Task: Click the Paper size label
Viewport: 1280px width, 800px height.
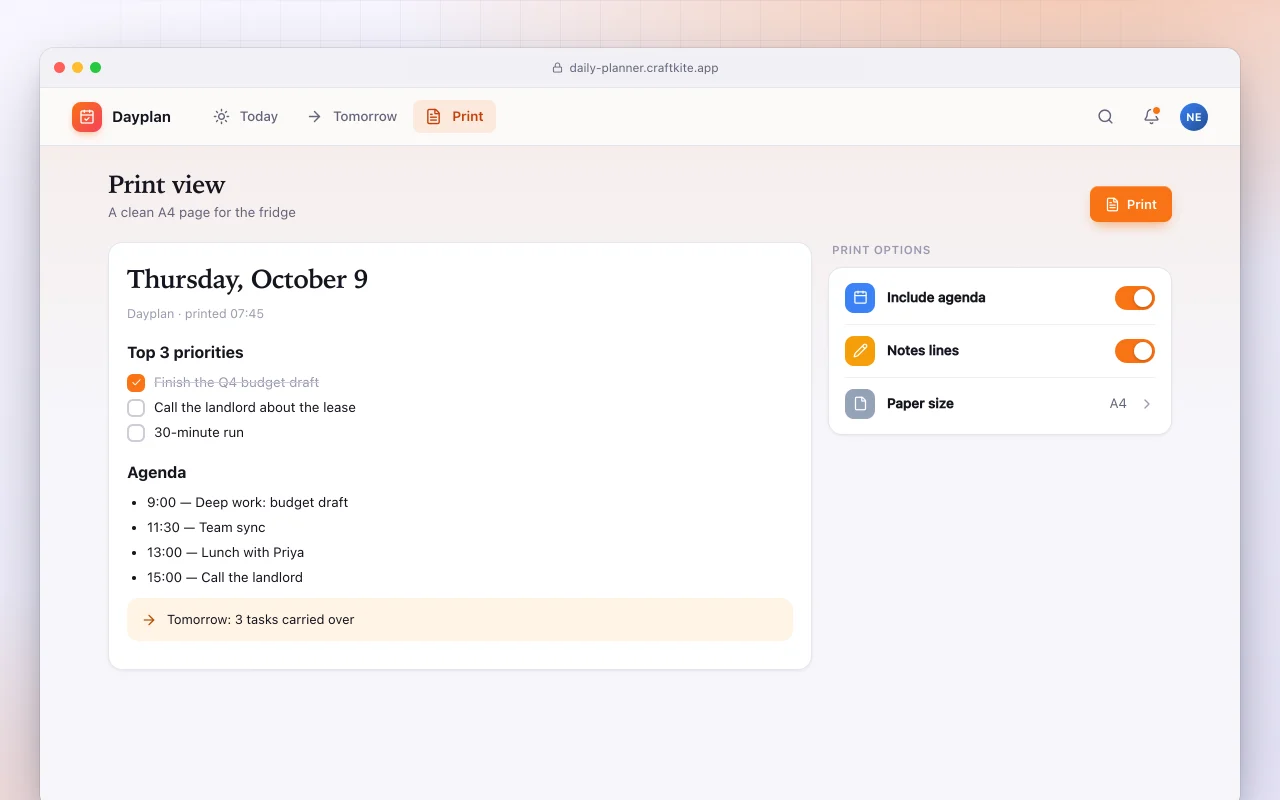Action: tap(920, 404)
